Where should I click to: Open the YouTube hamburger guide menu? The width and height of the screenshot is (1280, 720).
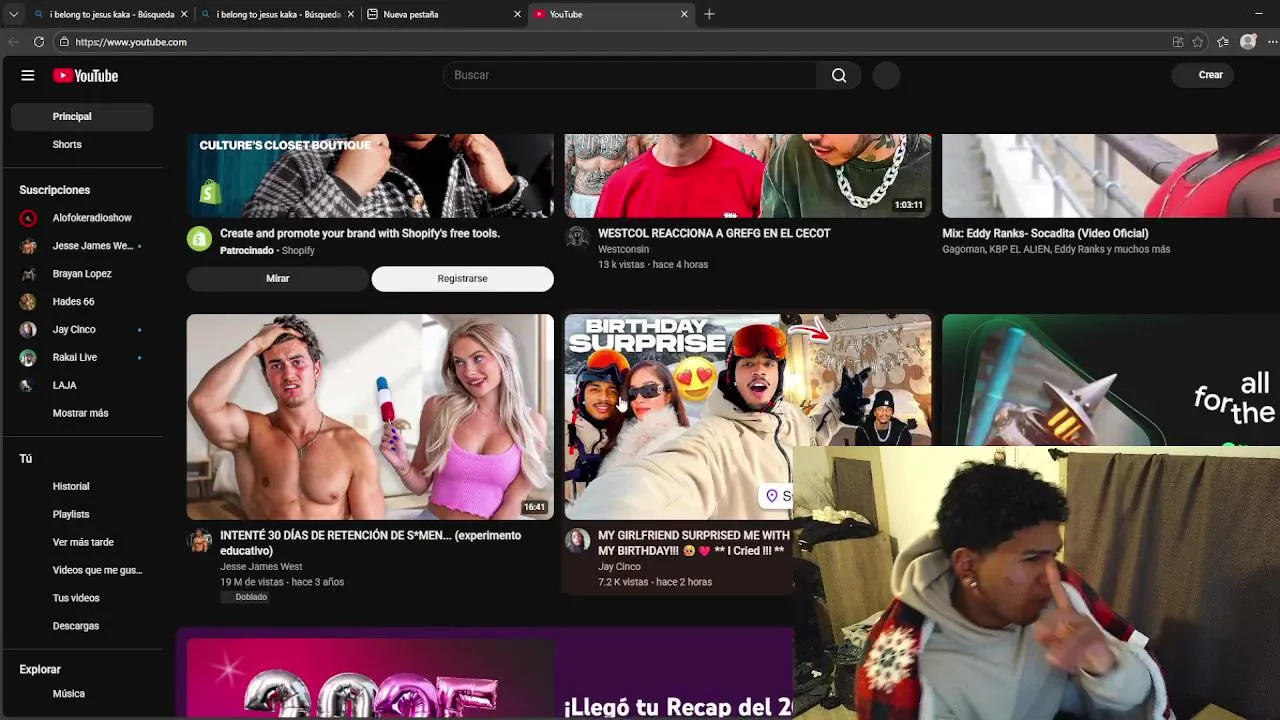point(28,75)
